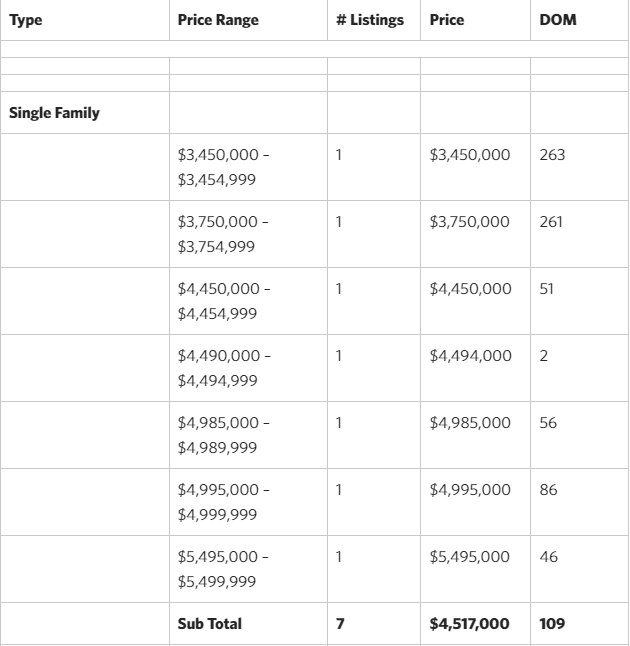The height and width of the screenshot is (646, 630).
Task: Click the $4,517,000 subtotal price
Action: point(469,624)
